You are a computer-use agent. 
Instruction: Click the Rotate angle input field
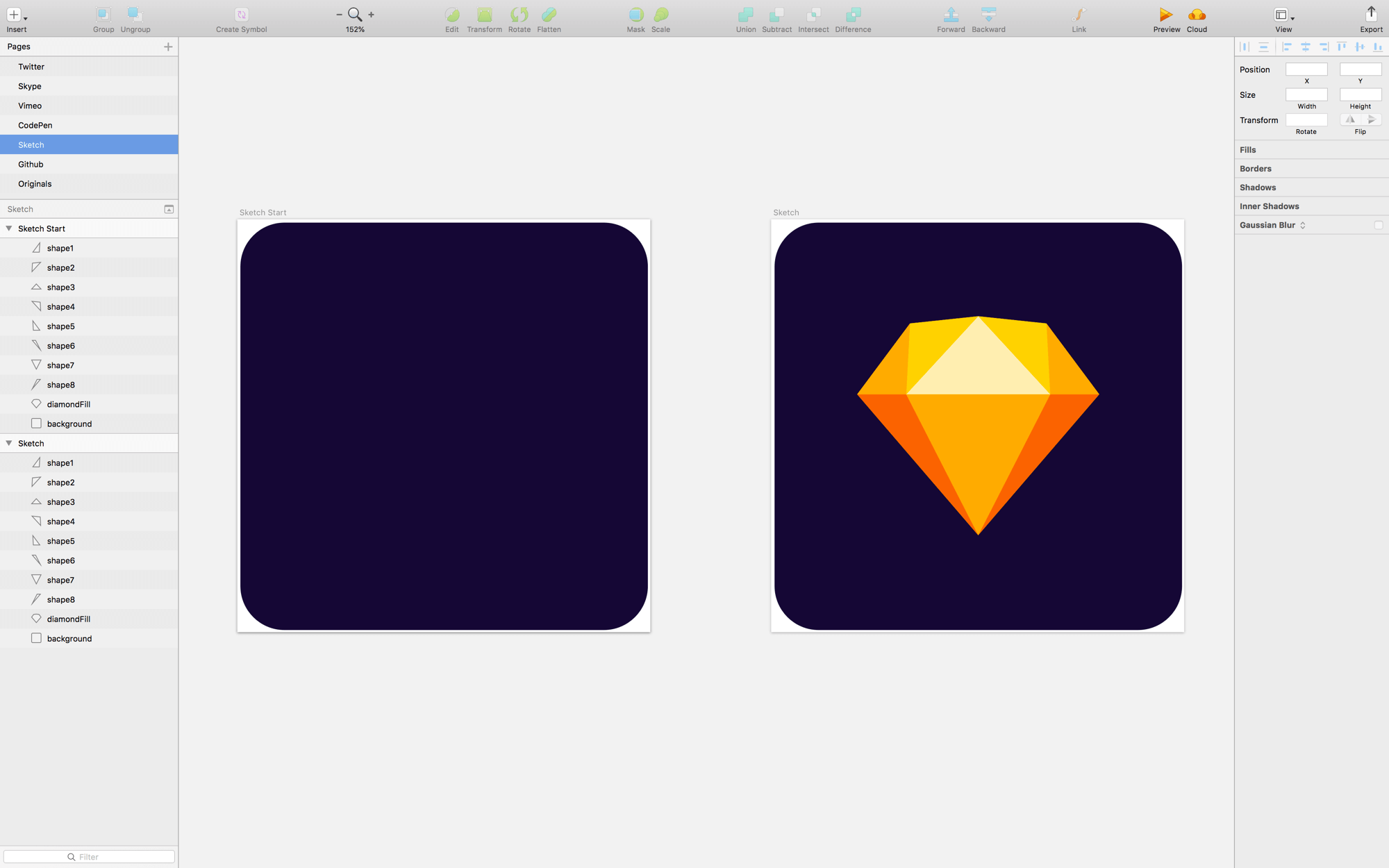1306,119
